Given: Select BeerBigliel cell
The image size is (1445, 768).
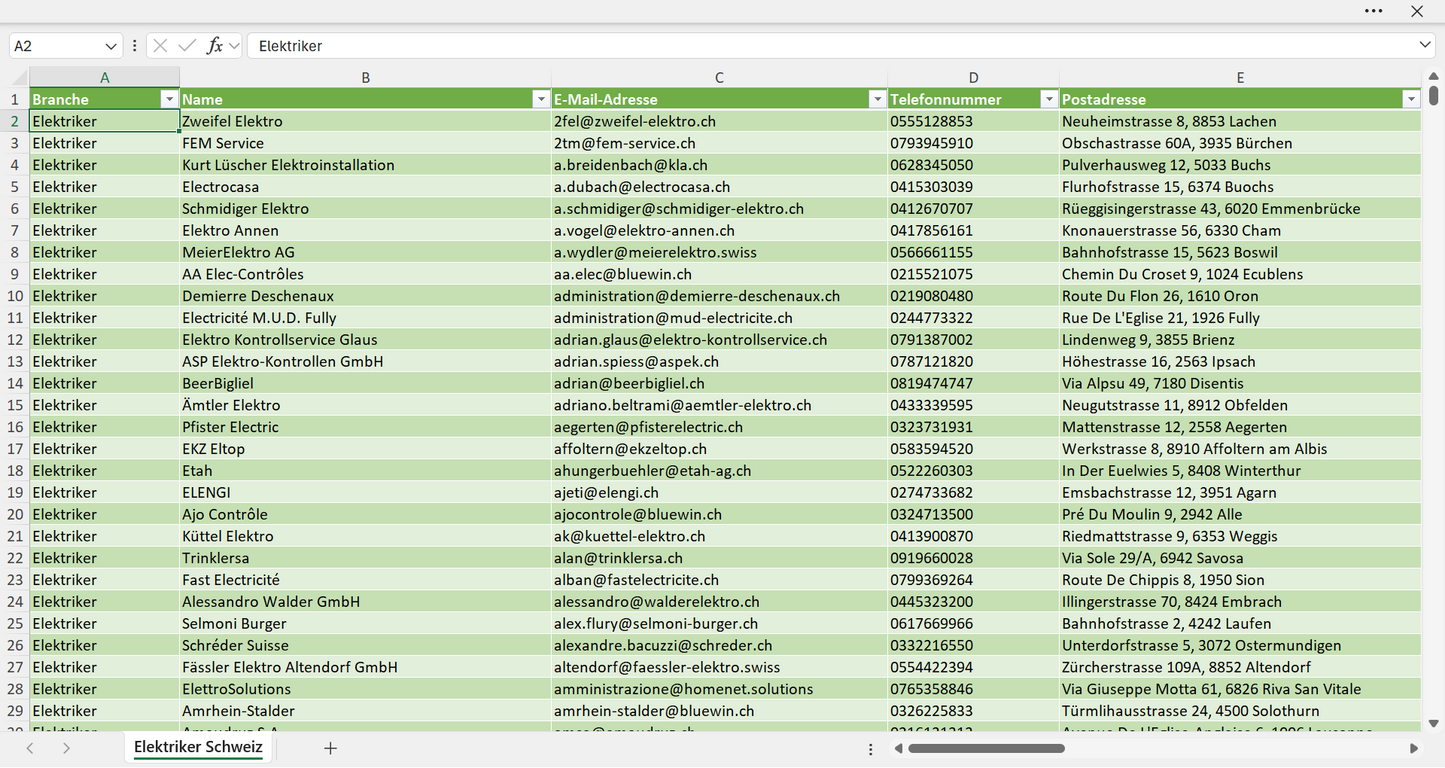Looking at the screenshot, I should [365, 383].
